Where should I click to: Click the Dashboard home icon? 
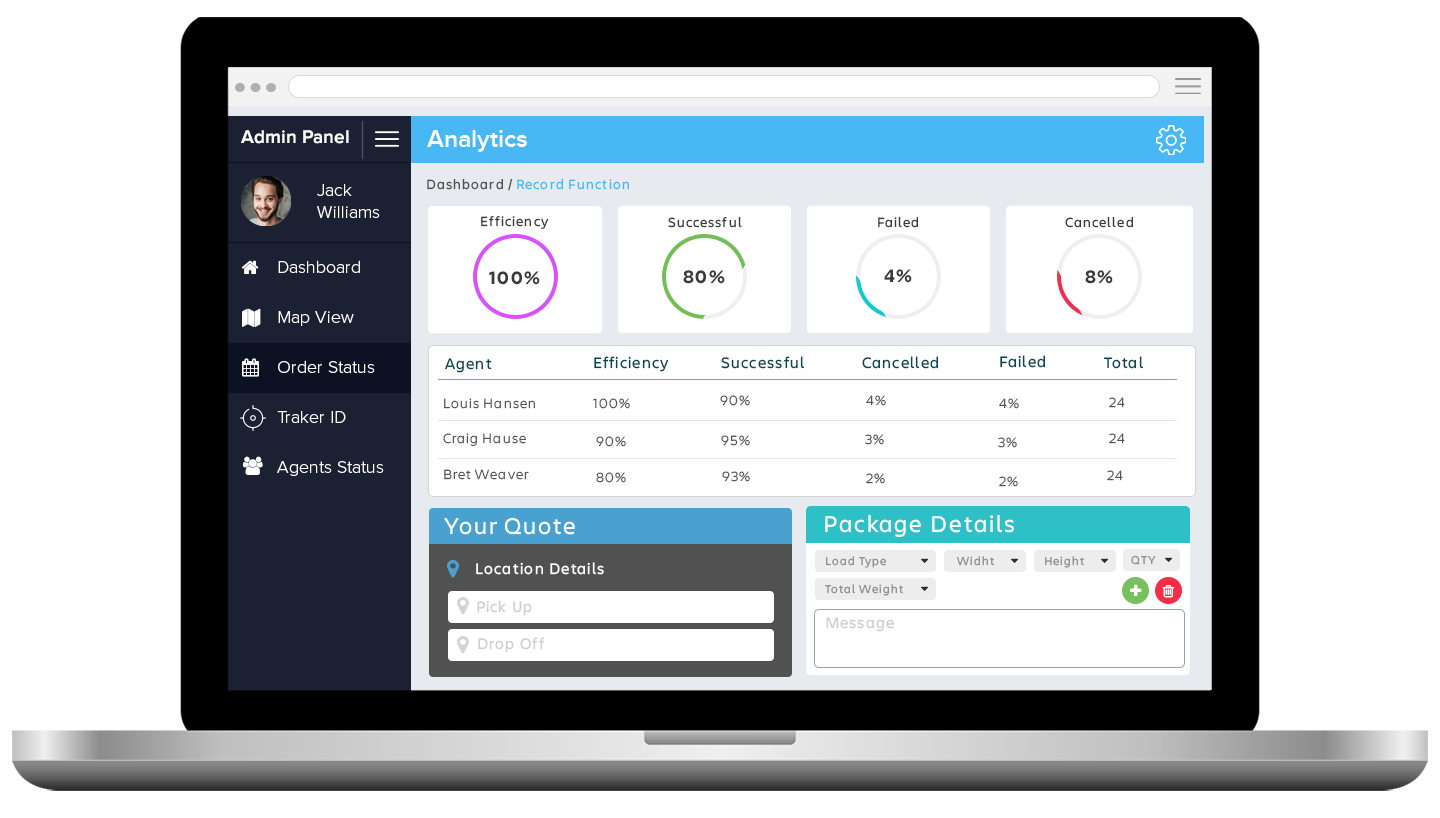tap(251, 268)
